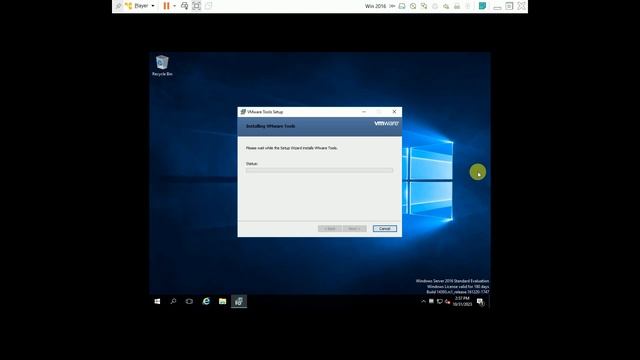
Task: Click the network status tray icon
Action: tap(440, 302)
